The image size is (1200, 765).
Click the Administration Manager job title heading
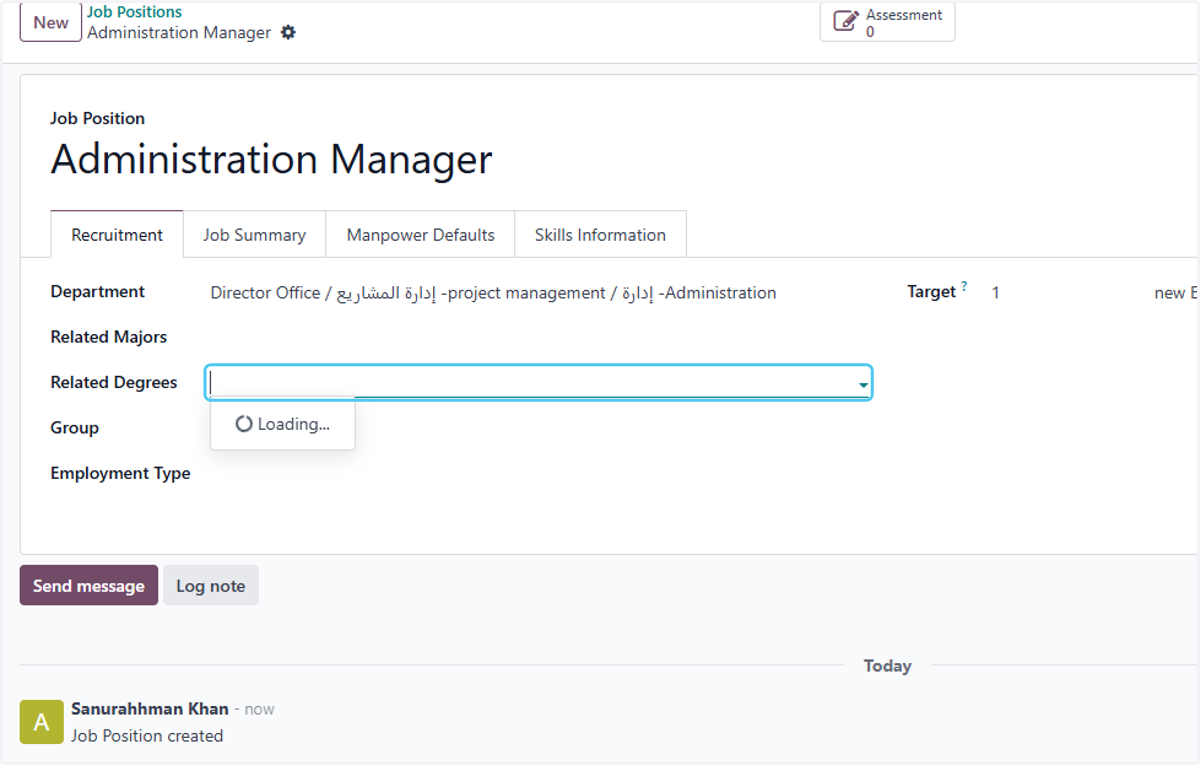click(x=272, y=160)
